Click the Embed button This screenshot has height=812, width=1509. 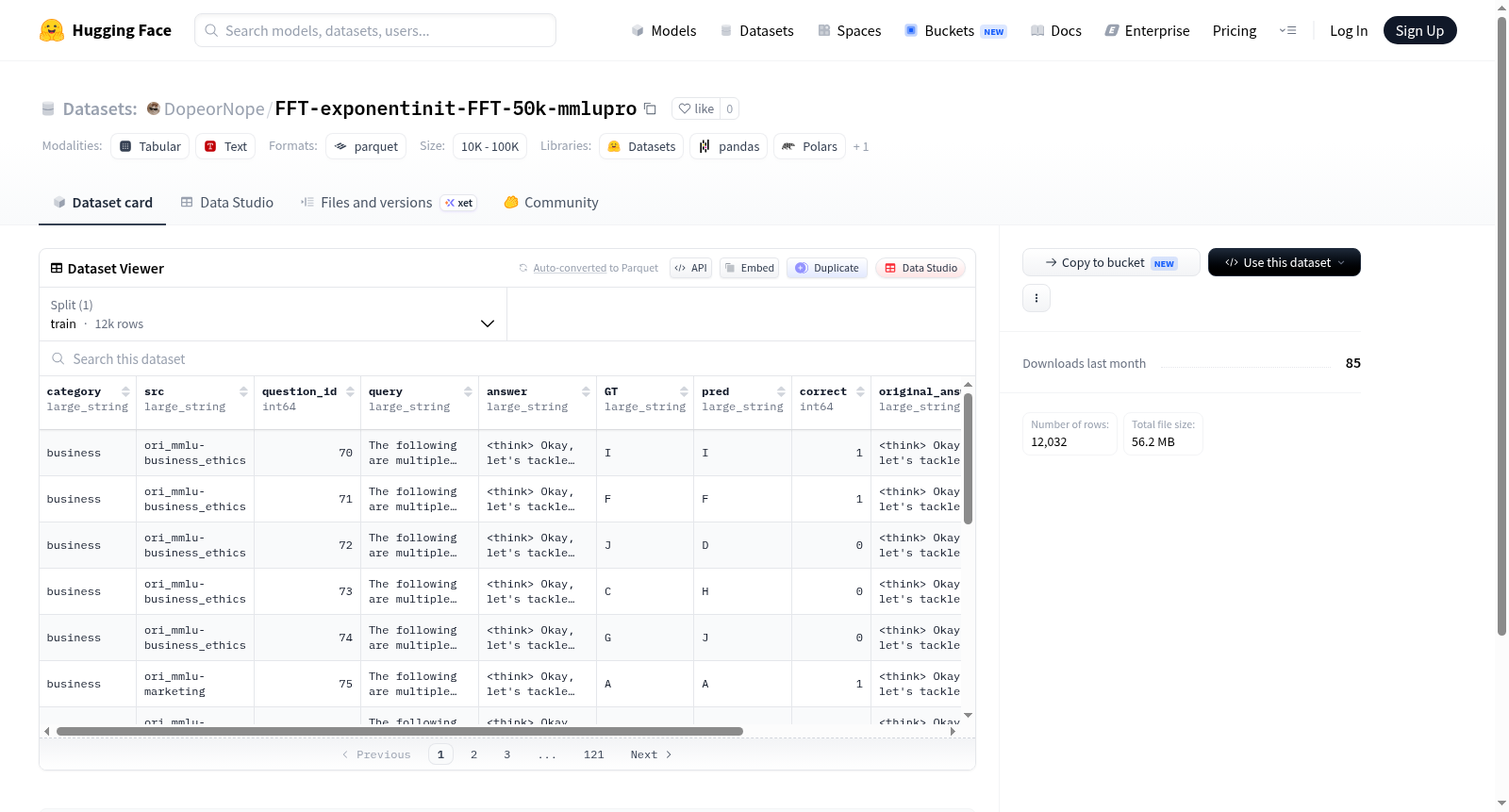pyautogui.click(x=749, y=268)
